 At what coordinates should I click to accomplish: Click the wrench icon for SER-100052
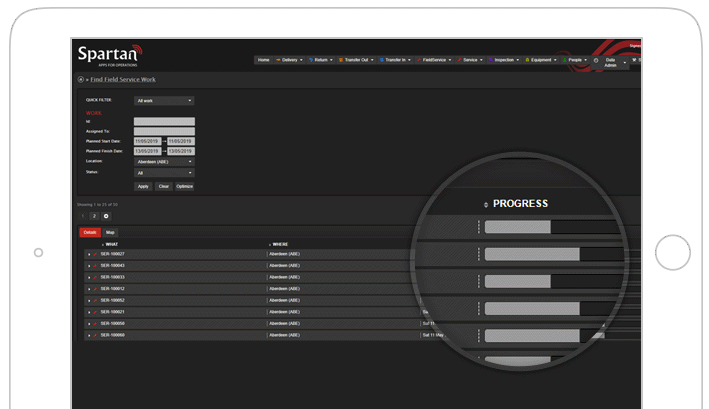95,301
